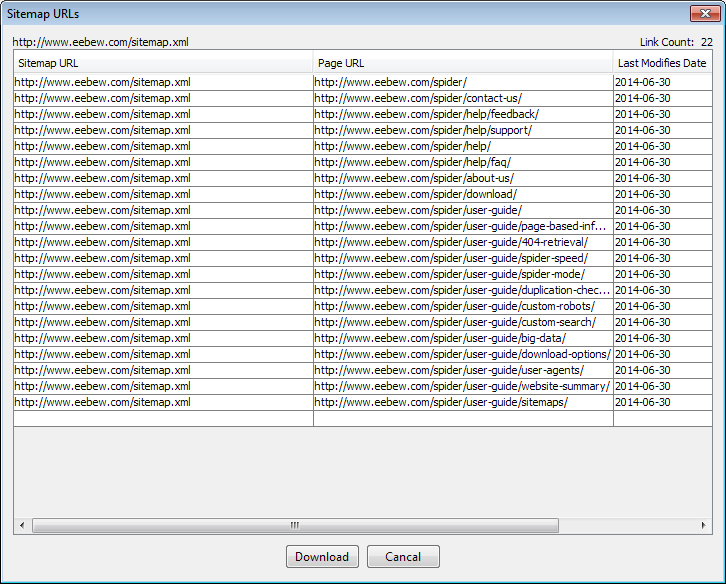Select the /spider/help/faq/ page URL
The width and height of the screenshot is (726, 584).
463,162
